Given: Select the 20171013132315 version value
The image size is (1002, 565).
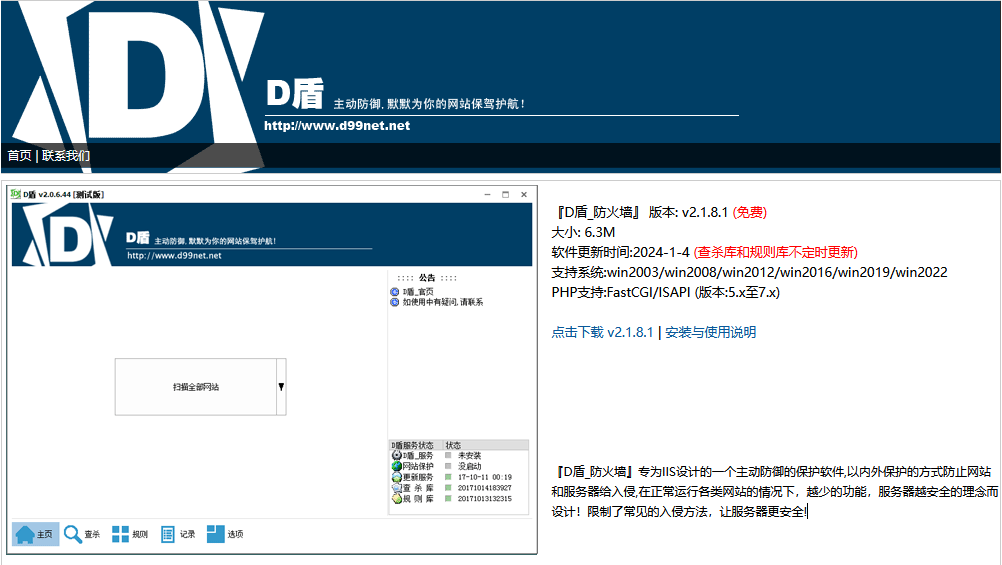Looking at the screenshot, I should (x=484, y=499).
